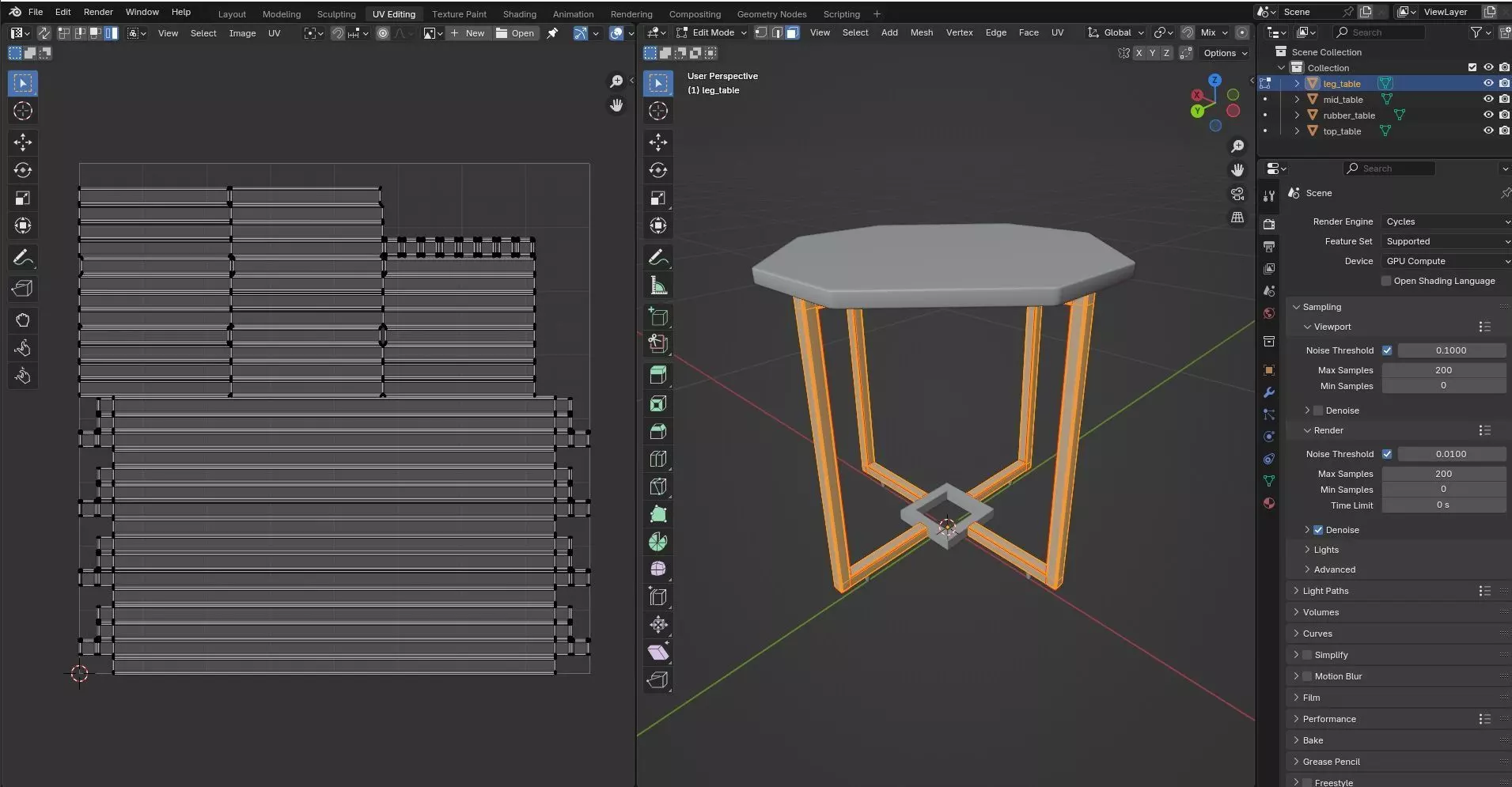Switch to orthographic grid view icon

(1237, 218)
